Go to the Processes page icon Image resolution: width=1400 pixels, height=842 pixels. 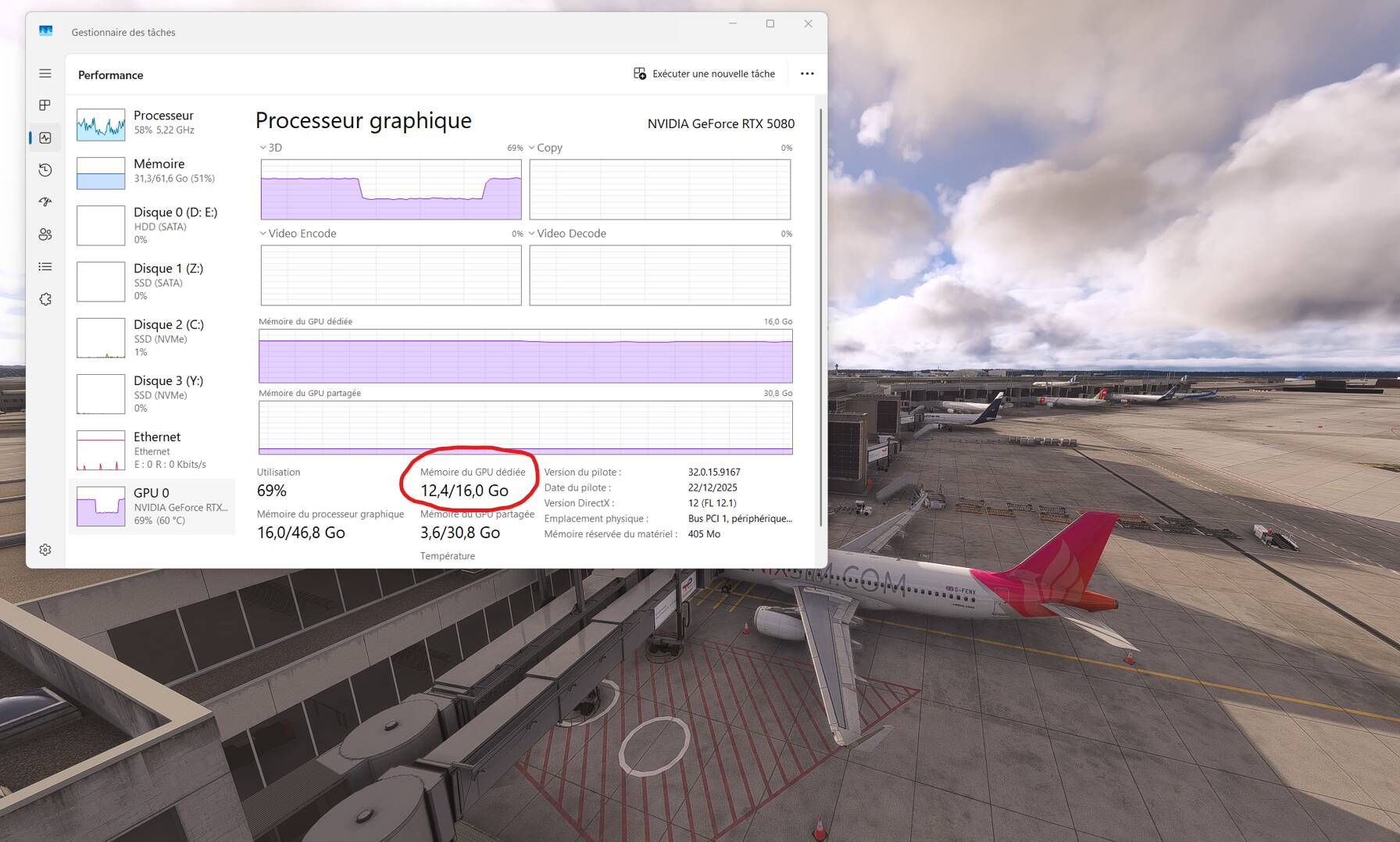45,105
